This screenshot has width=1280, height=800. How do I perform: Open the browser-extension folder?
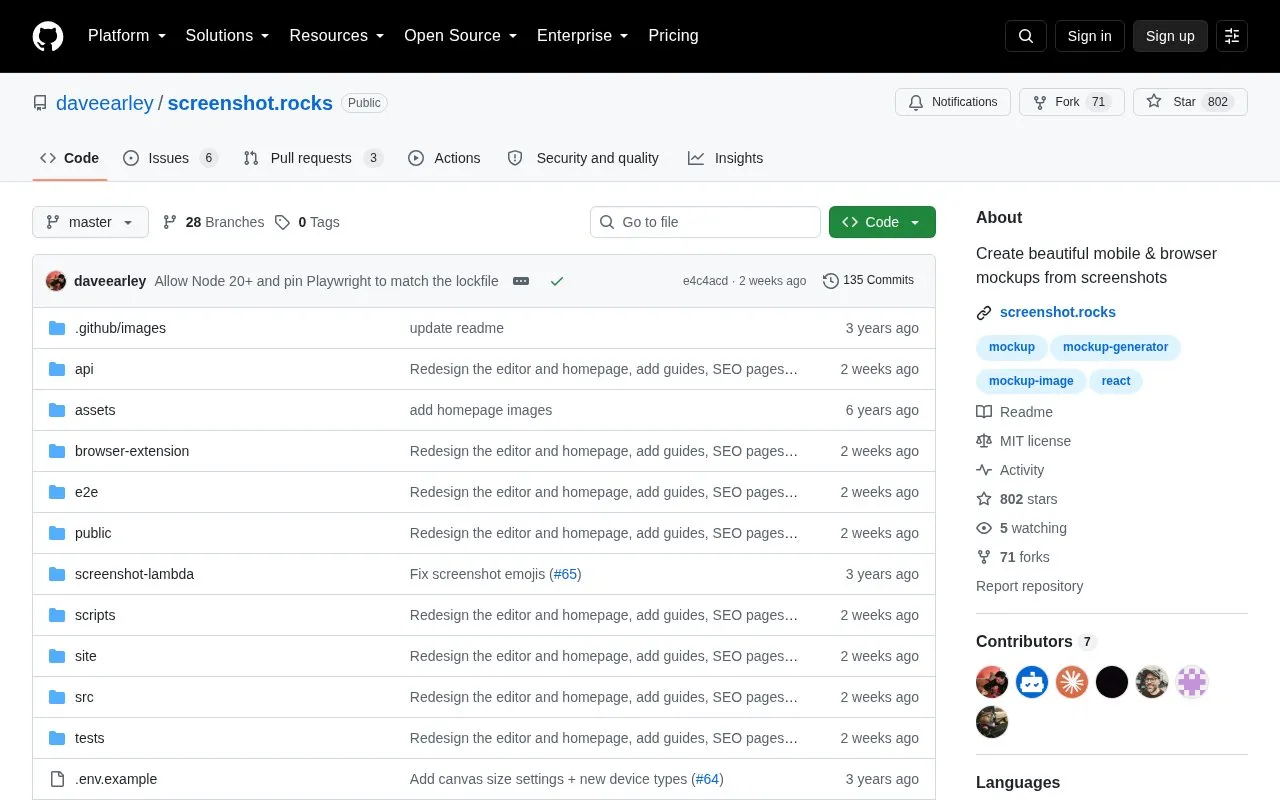[x=132, y=451]
